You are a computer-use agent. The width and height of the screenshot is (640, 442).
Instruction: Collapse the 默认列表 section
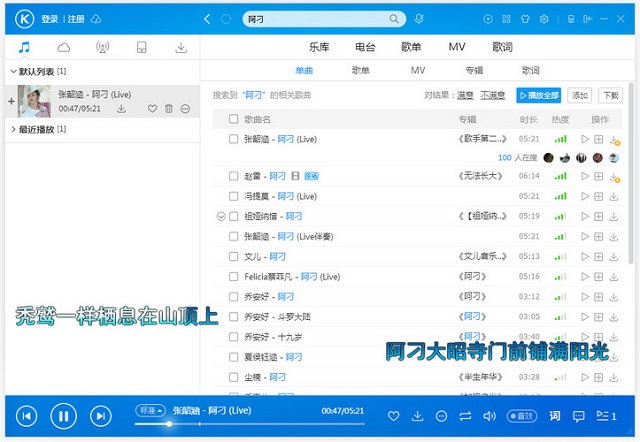(x=13, y=72)
